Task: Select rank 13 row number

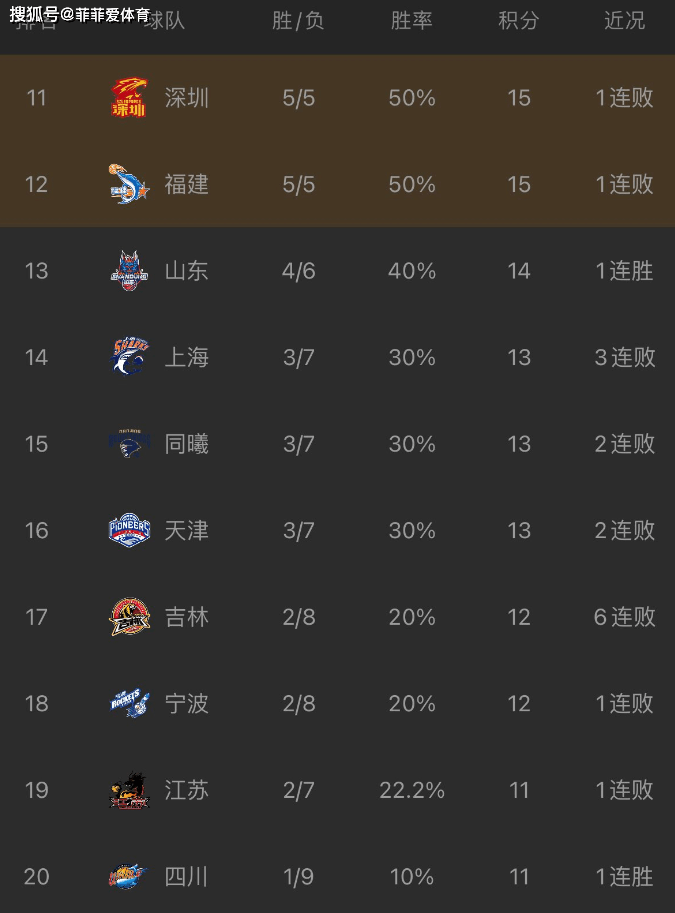Action: [36, 271]
